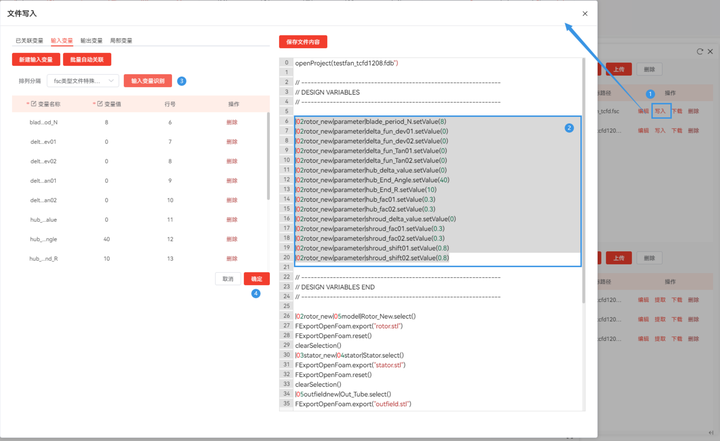
Task: Open the 输出变量 tab
Action: 91,40
